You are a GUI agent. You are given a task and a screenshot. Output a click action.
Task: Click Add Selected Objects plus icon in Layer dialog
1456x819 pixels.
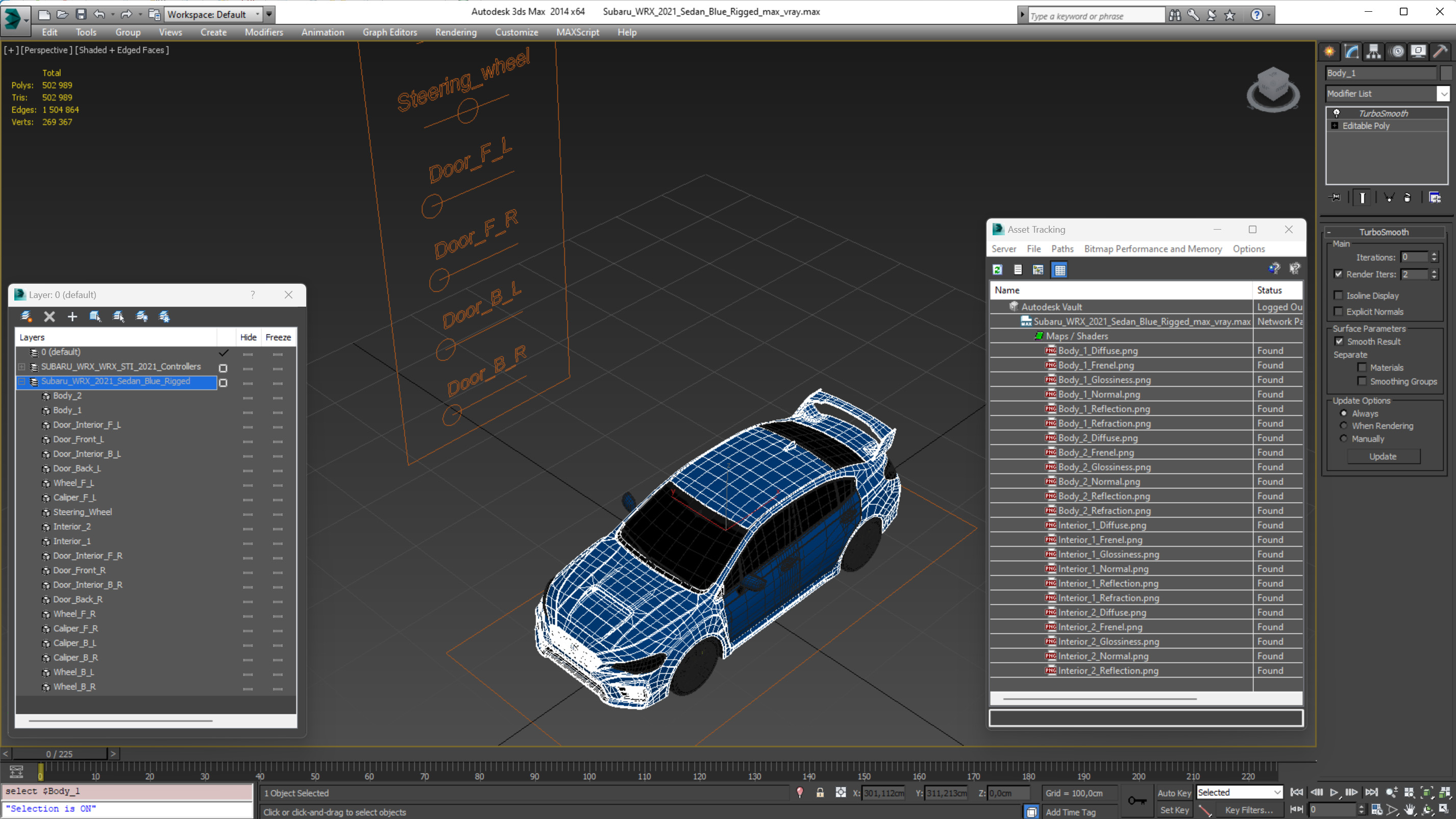(72, 316)
